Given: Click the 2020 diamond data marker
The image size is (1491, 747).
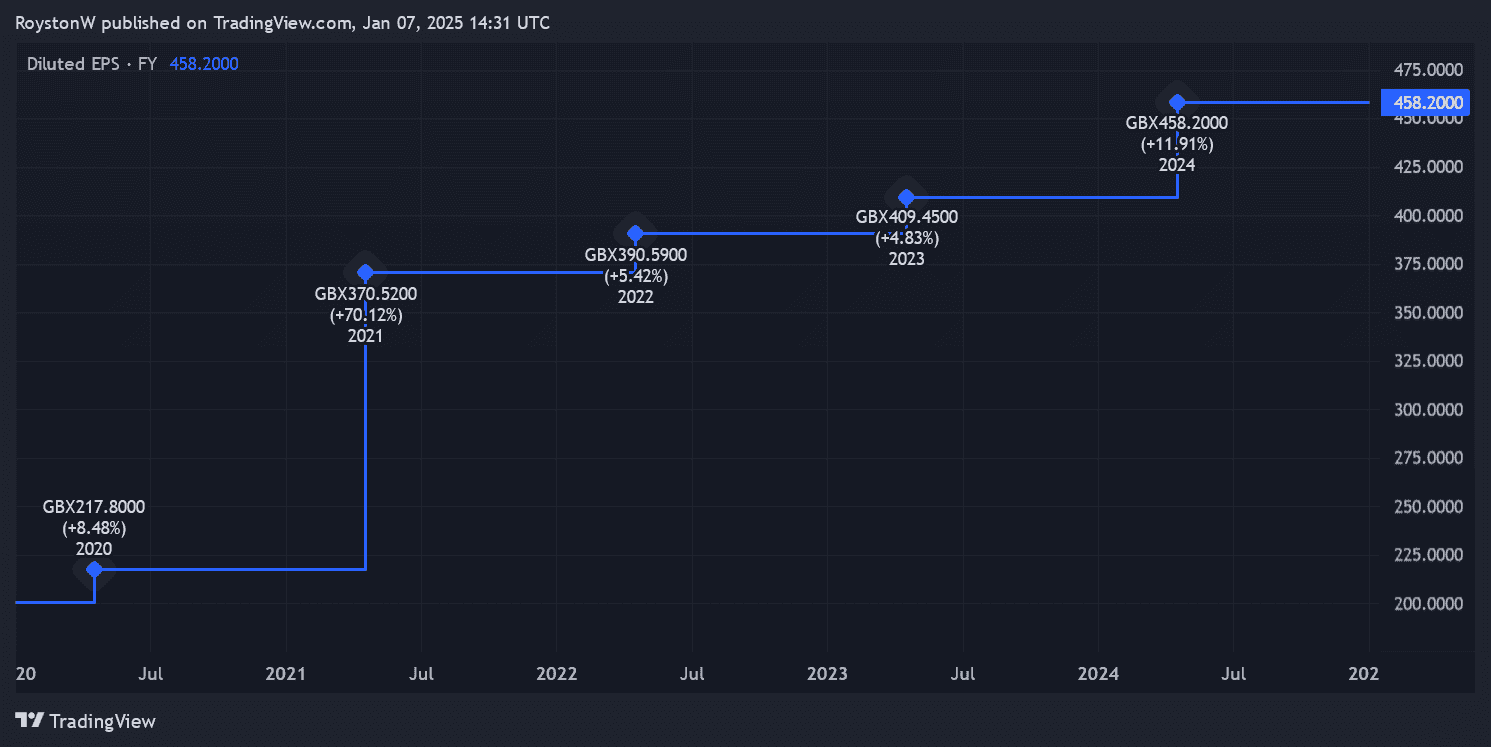Looking at the screenshot, I should pos(94,570).
